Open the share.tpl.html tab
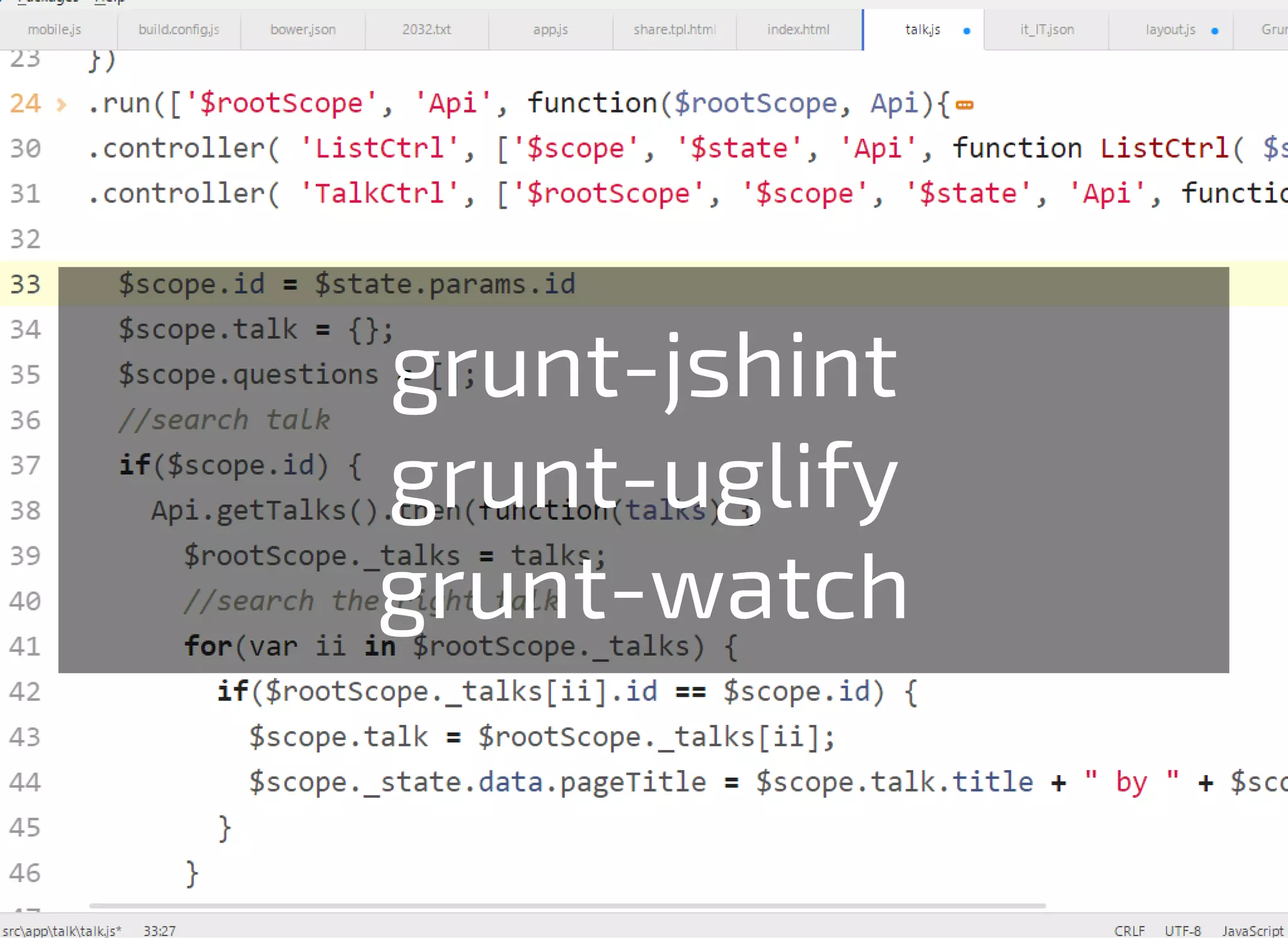 click(674, 30)
